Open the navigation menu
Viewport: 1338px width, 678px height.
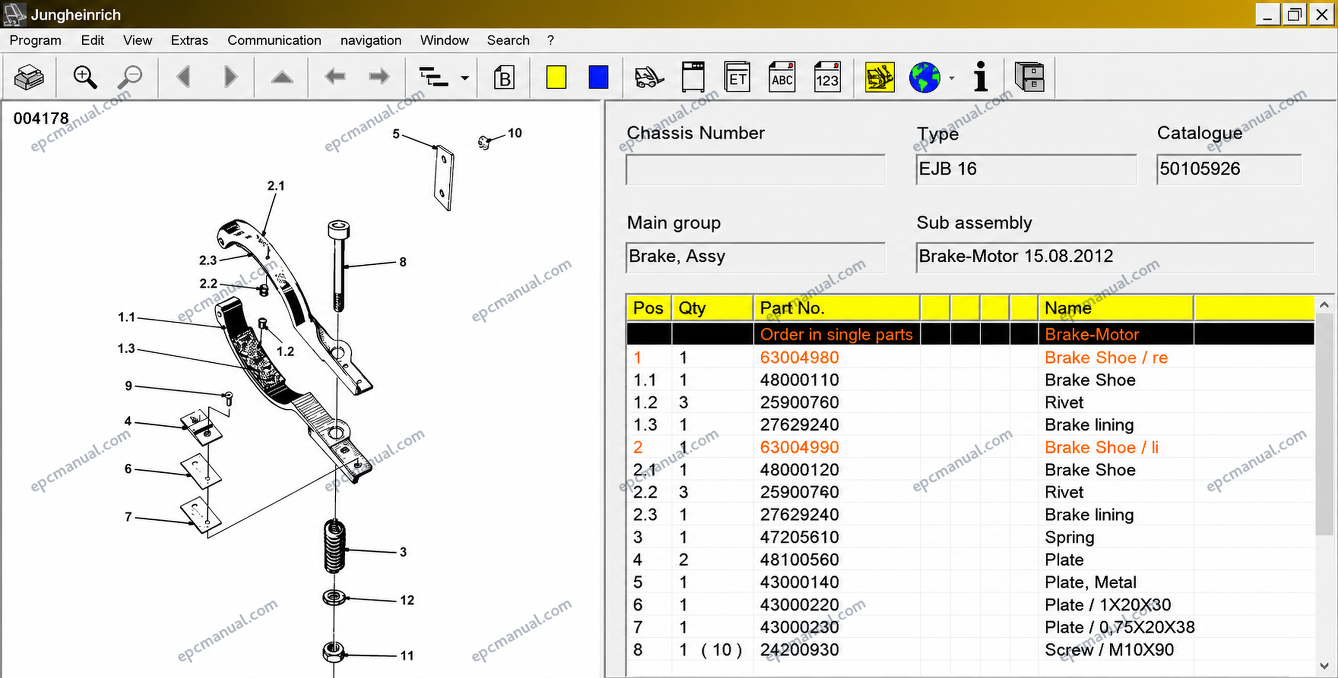click(x=371, y=40)
